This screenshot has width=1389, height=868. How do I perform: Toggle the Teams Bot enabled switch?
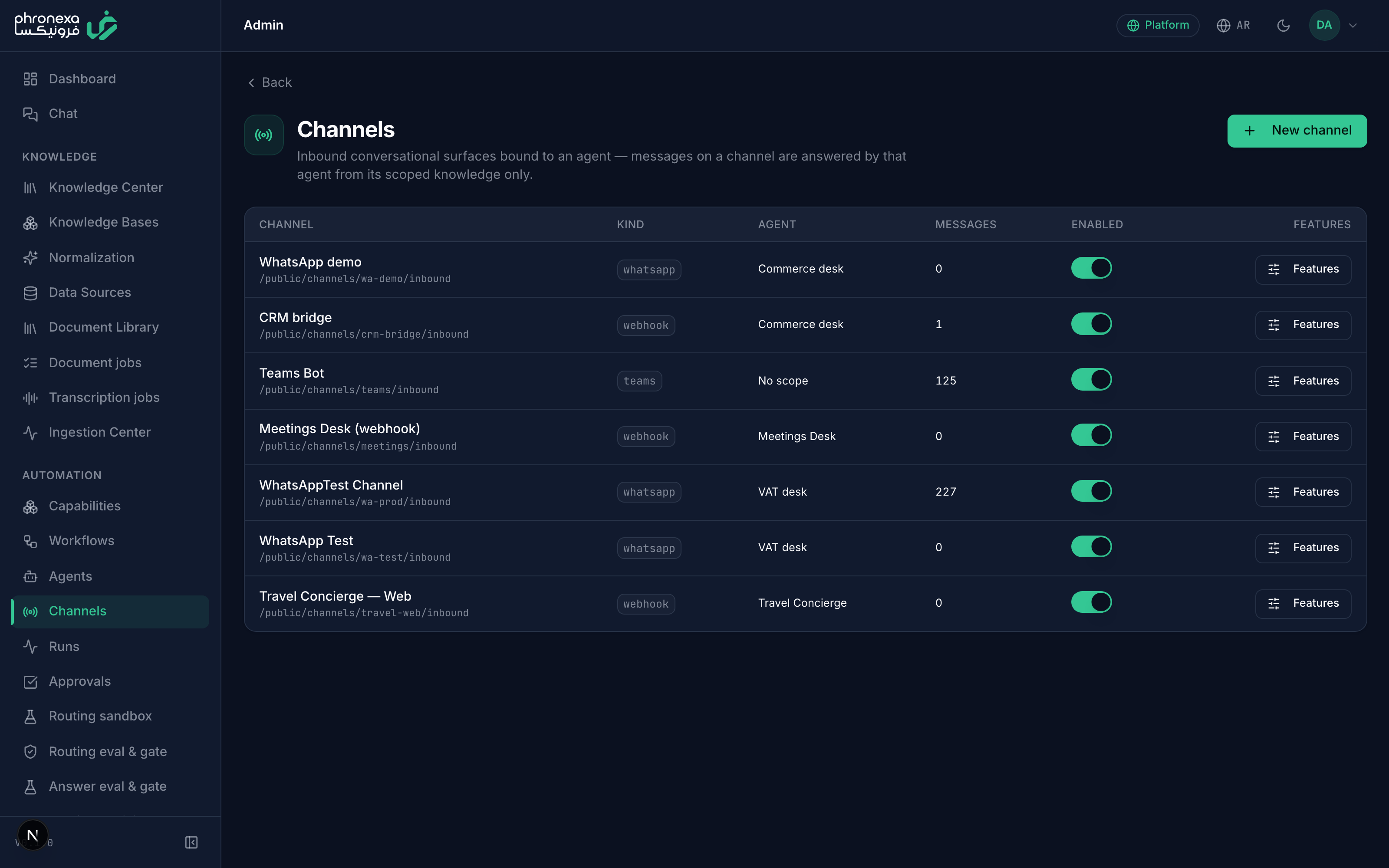[1091, 379]
